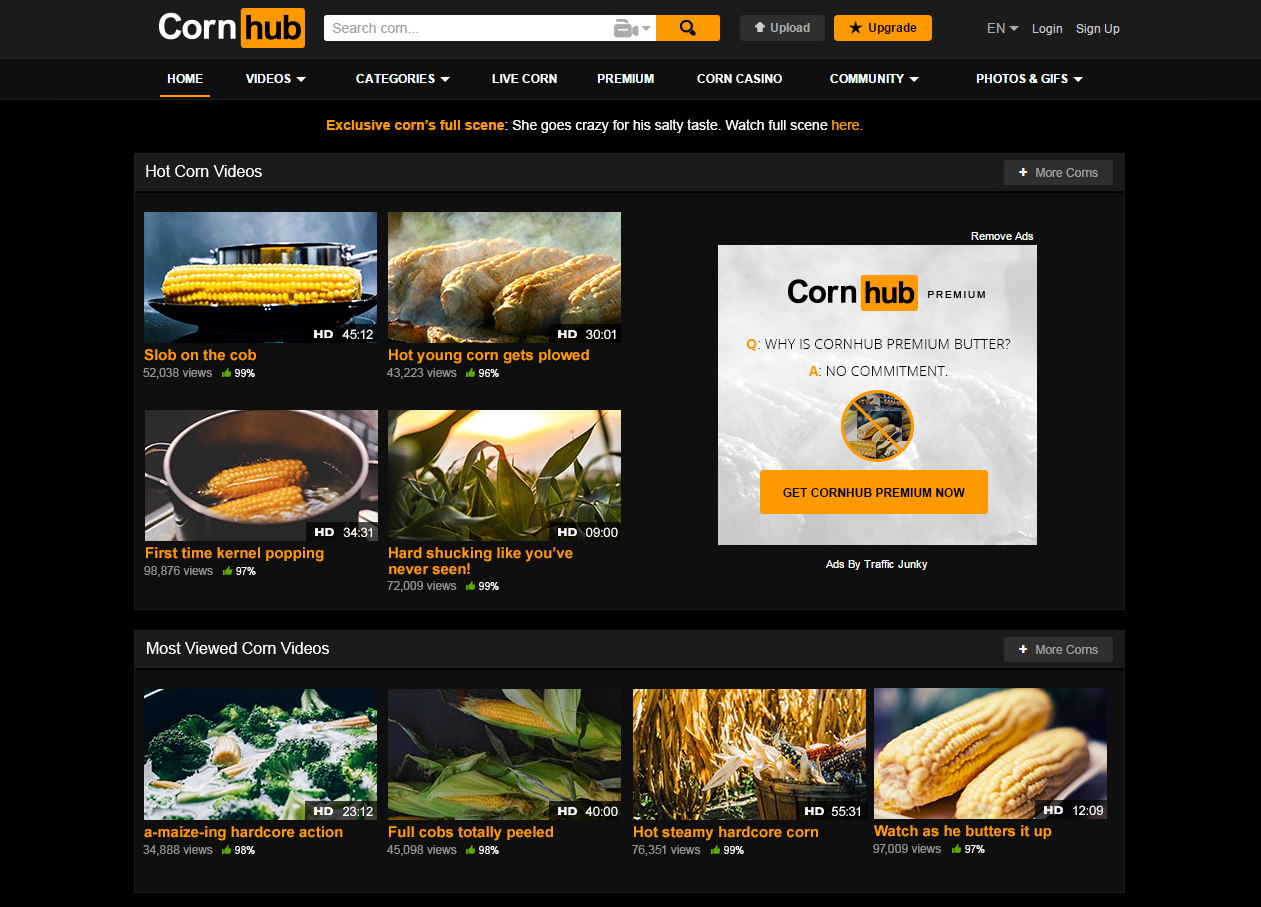Click More Corns in Hot Corn Videos
1261x907 pixels.
1058,173
